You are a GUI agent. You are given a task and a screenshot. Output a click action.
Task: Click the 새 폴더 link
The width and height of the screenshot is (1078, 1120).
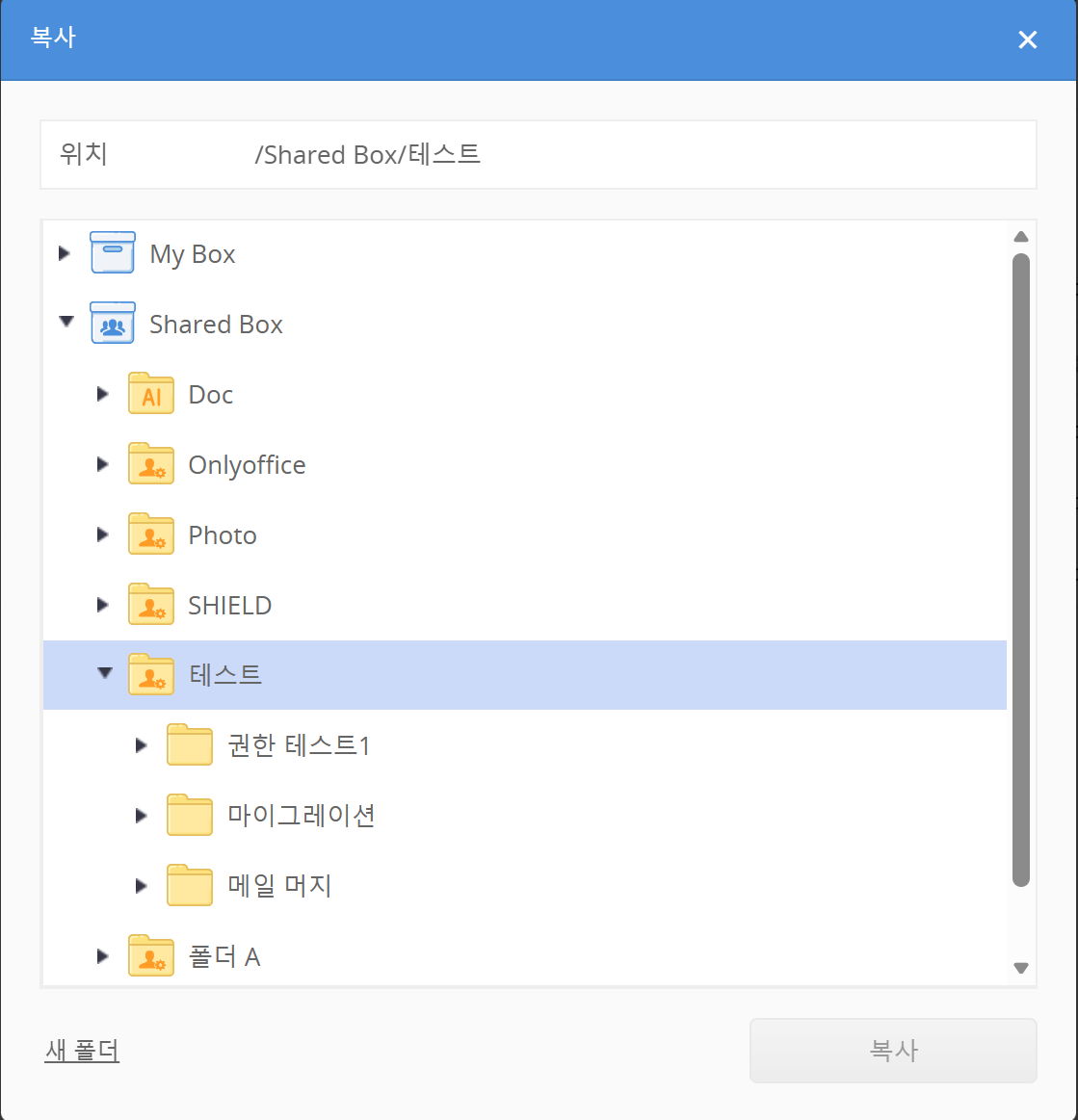click(82, 1050)
